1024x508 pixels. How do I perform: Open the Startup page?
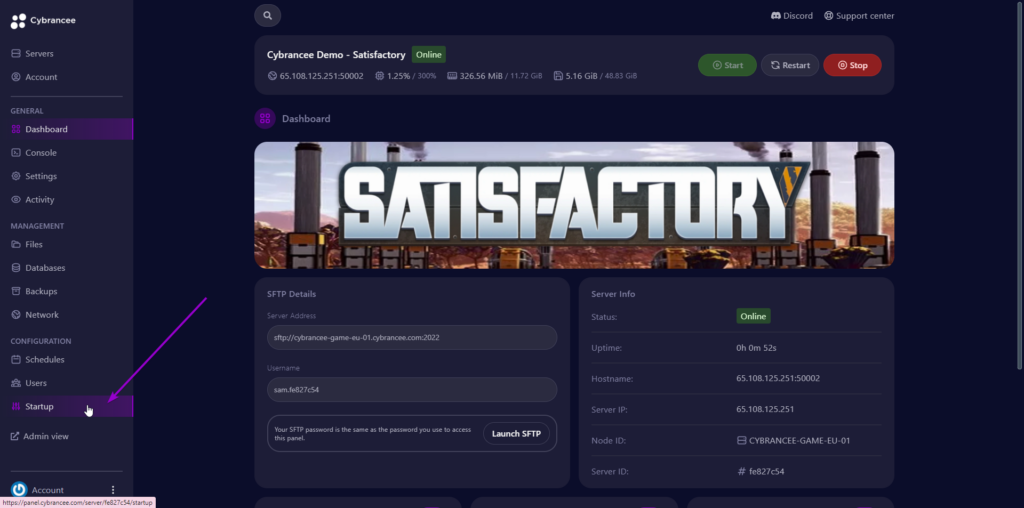(67, 407)
